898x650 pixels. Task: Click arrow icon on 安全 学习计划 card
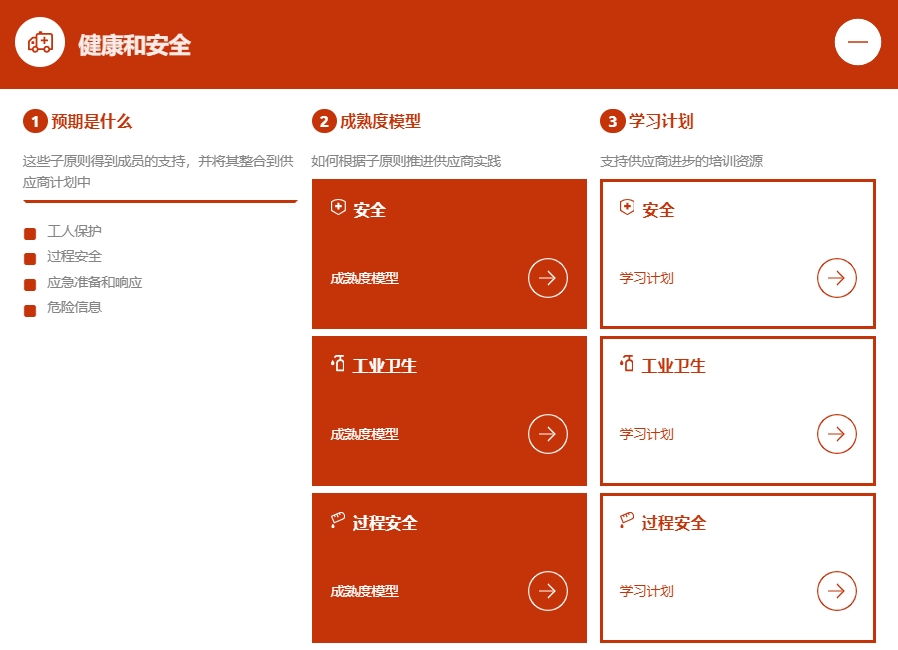pos(836,278)
